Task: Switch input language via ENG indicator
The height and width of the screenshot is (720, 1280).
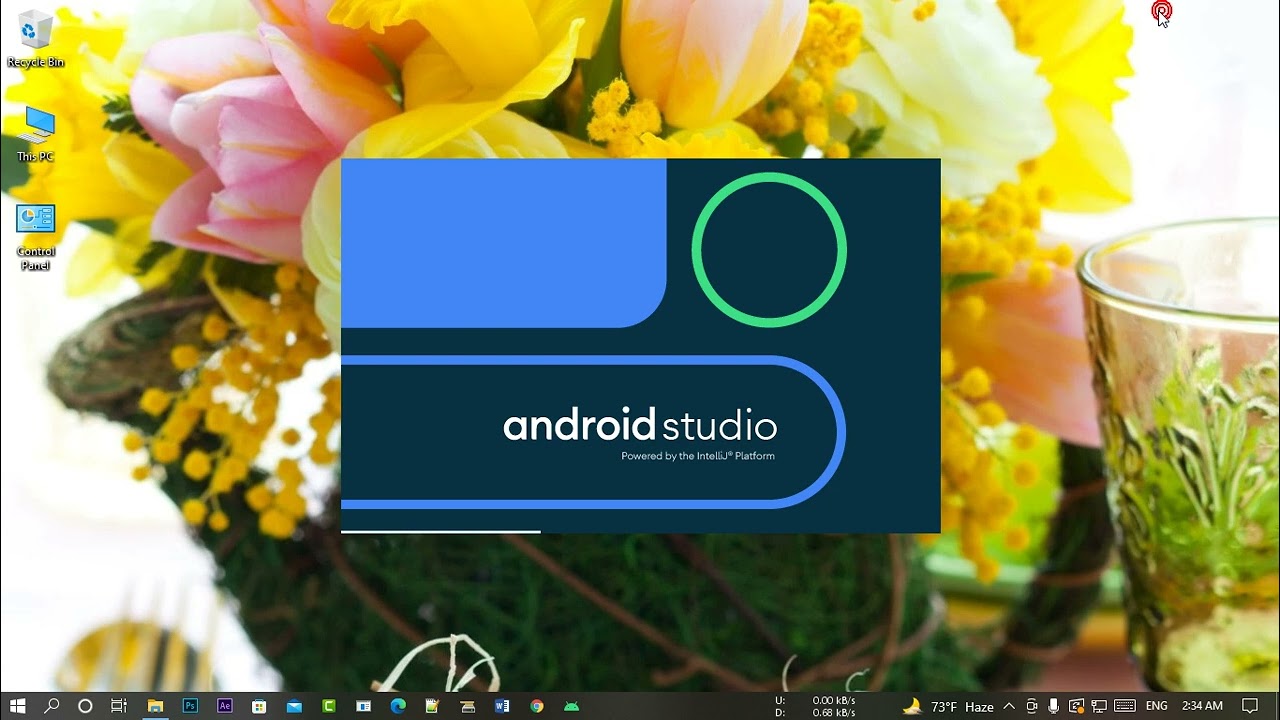Action: tap(1157, 706)
